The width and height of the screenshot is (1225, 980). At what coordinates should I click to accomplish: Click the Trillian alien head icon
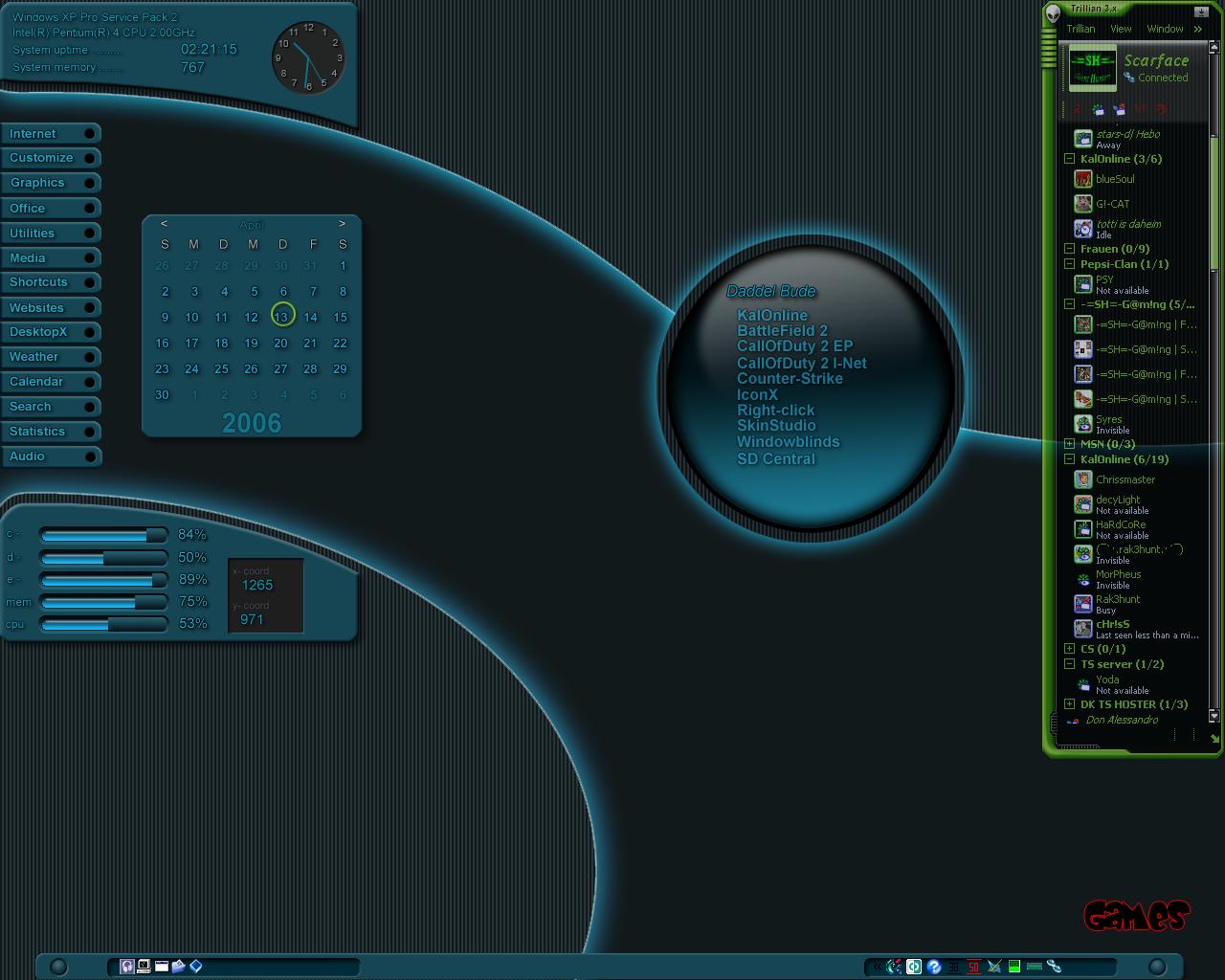(1053, 12)
